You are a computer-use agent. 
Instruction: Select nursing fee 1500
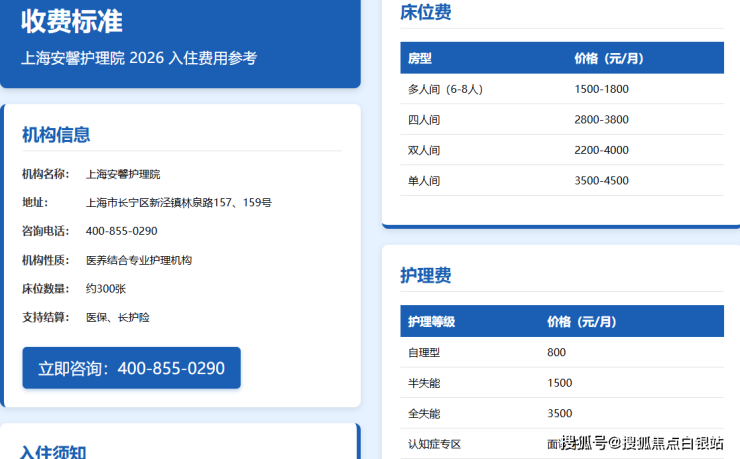click(560, 383)
